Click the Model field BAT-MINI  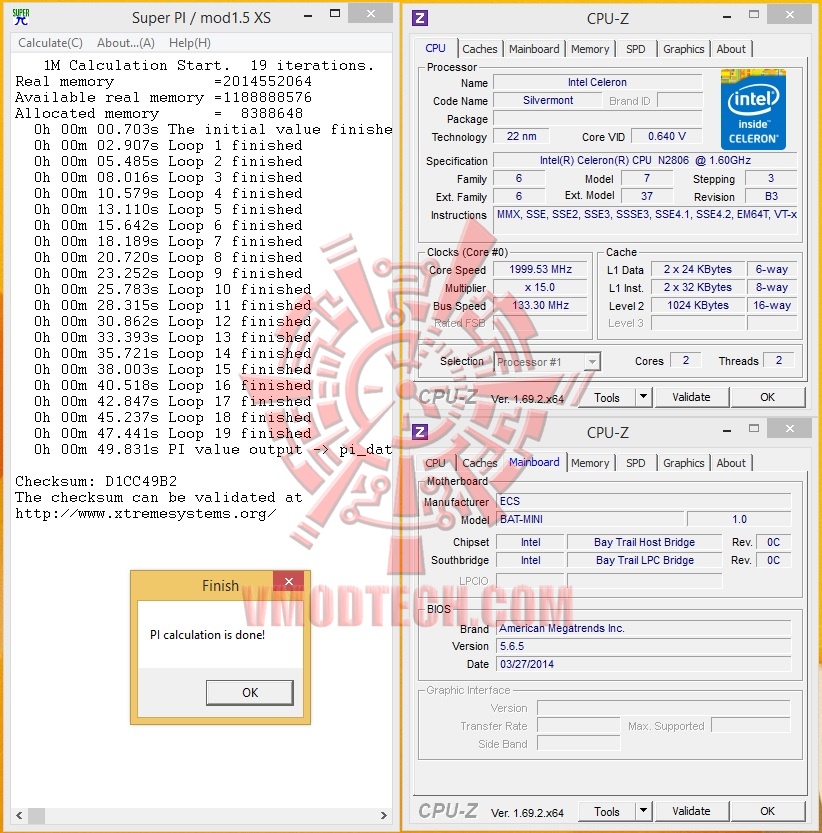590,519
